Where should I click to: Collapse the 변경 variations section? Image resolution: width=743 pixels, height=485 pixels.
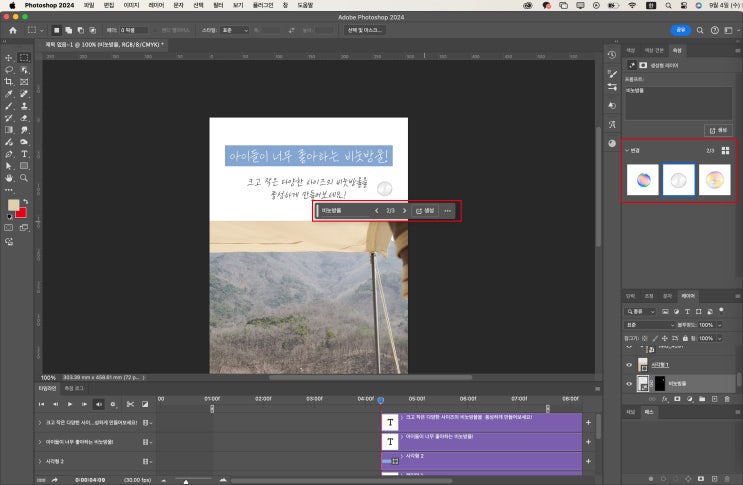click(x=626, y=150)
